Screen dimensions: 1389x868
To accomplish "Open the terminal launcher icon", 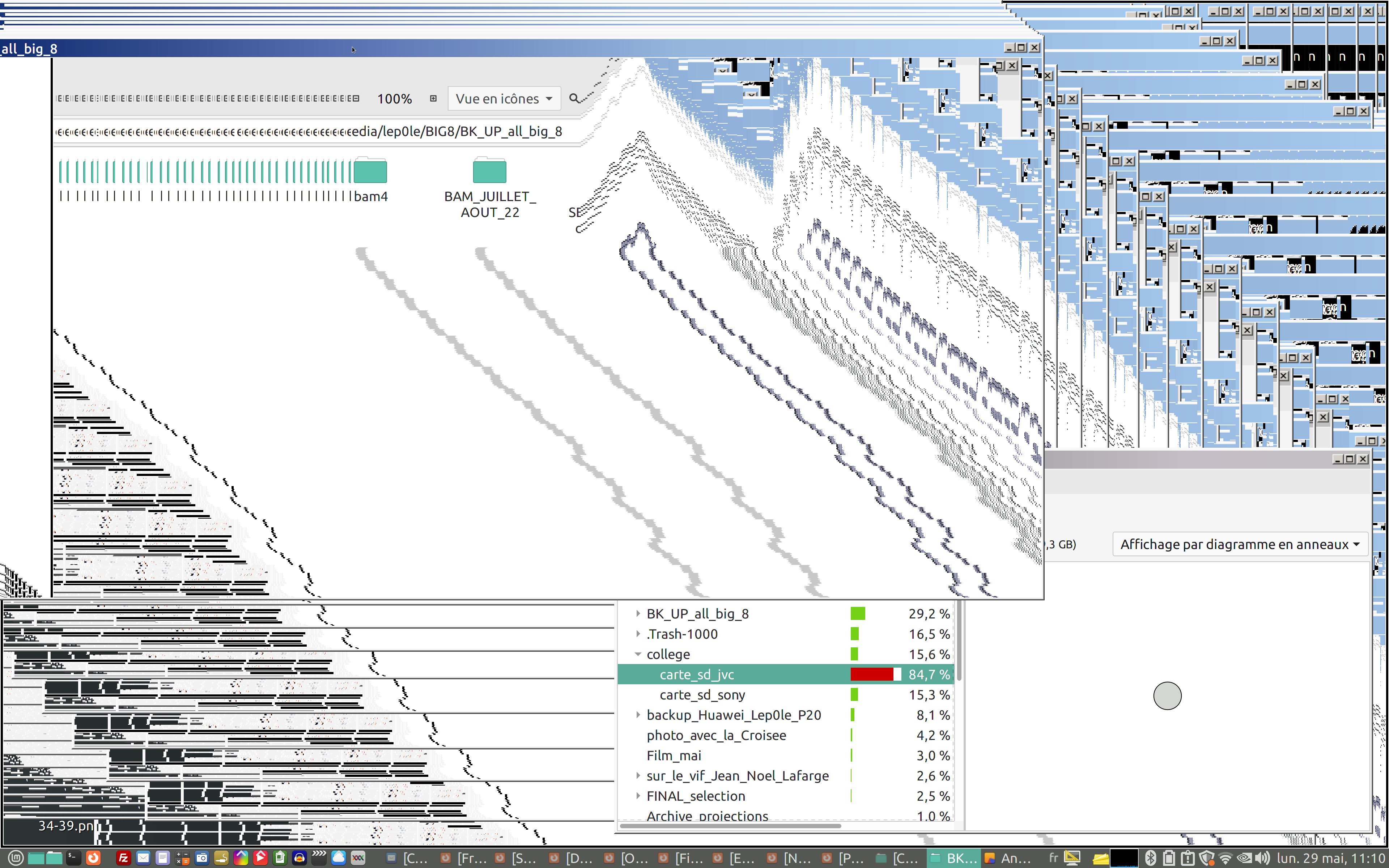I will [x=73, y=858].
